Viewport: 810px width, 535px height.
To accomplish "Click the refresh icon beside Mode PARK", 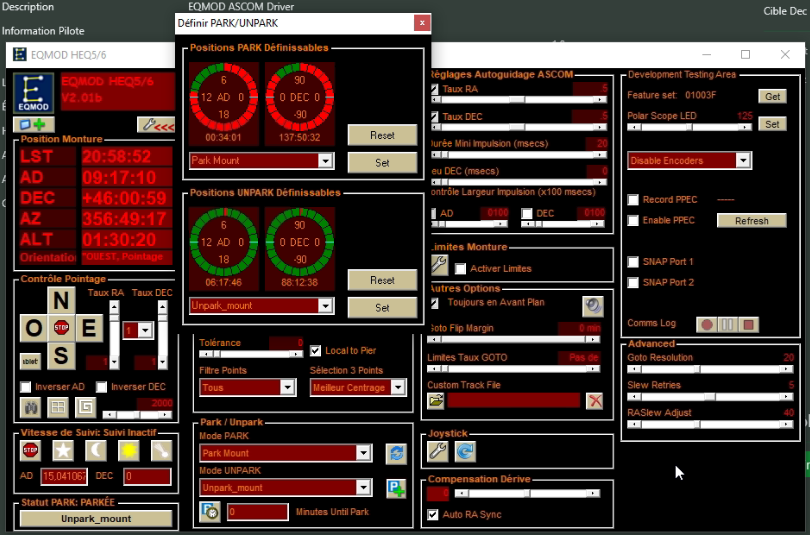I will pos(396,454).
